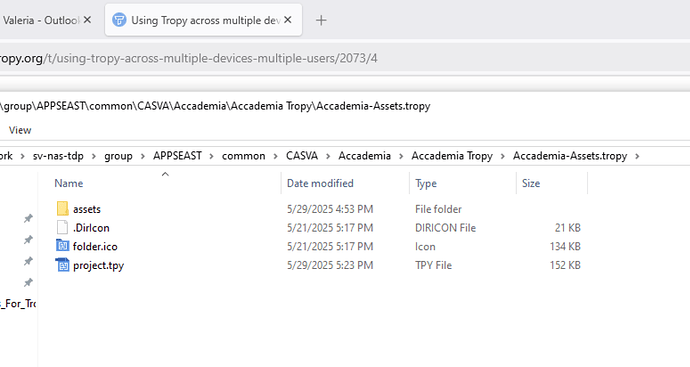
Task: Switch to the Valeria - Outlook tab
Action: pyautogui.click(x=40, y=20)
